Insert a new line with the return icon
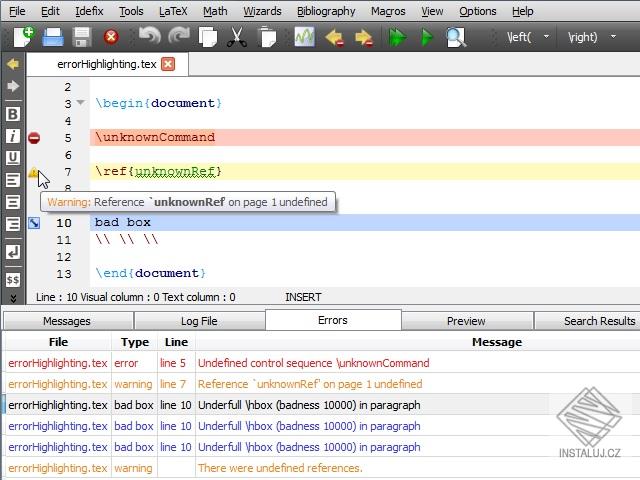The width and height of the screenshot is (640, 480). (x=13, y=252)
